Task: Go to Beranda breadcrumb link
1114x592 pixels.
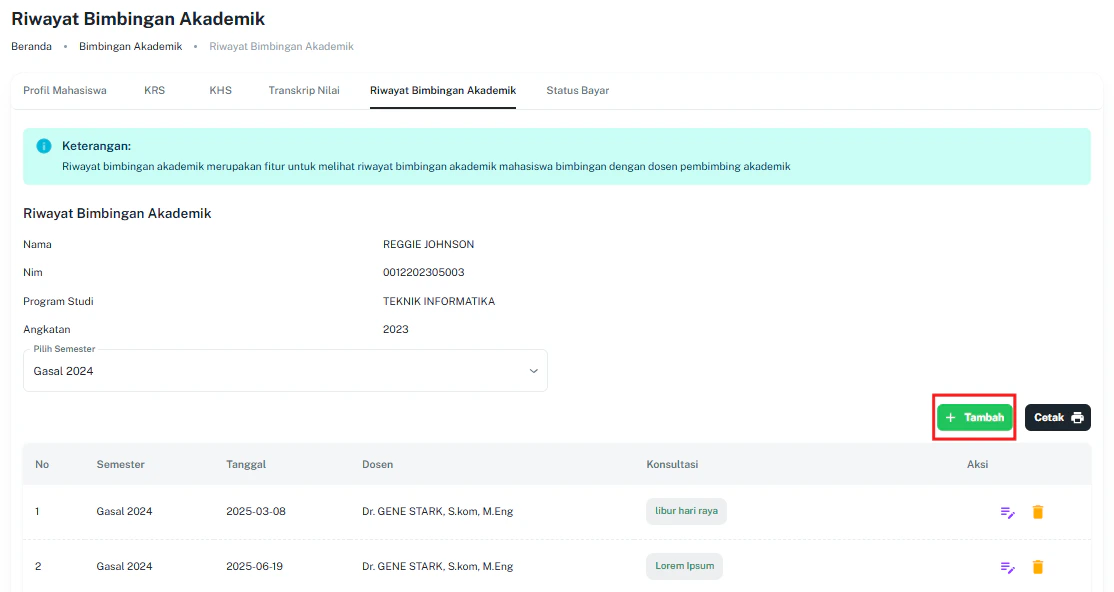Action: pos(31,46)
